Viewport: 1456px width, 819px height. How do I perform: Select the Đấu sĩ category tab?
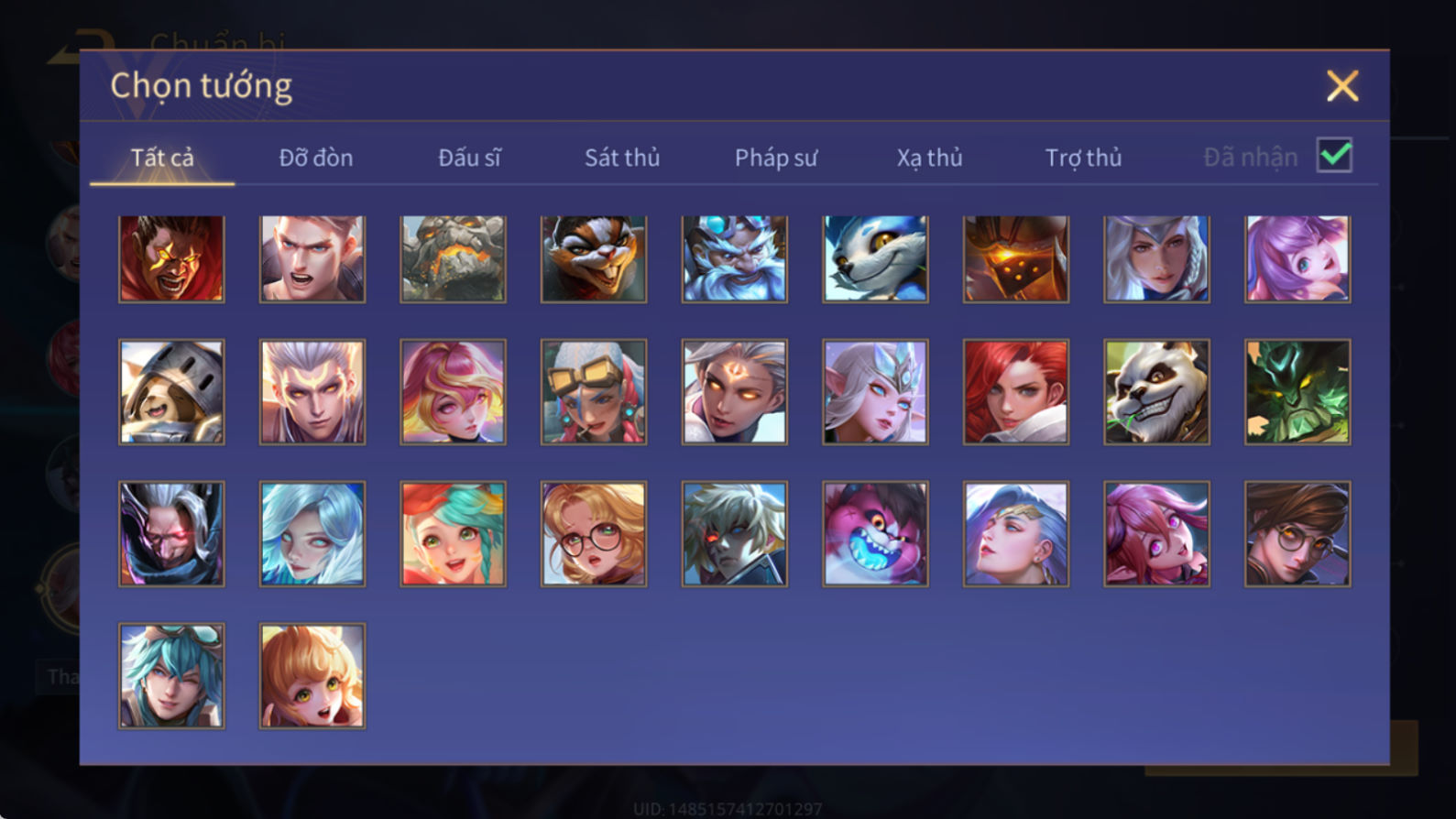[x=469, y=158]
